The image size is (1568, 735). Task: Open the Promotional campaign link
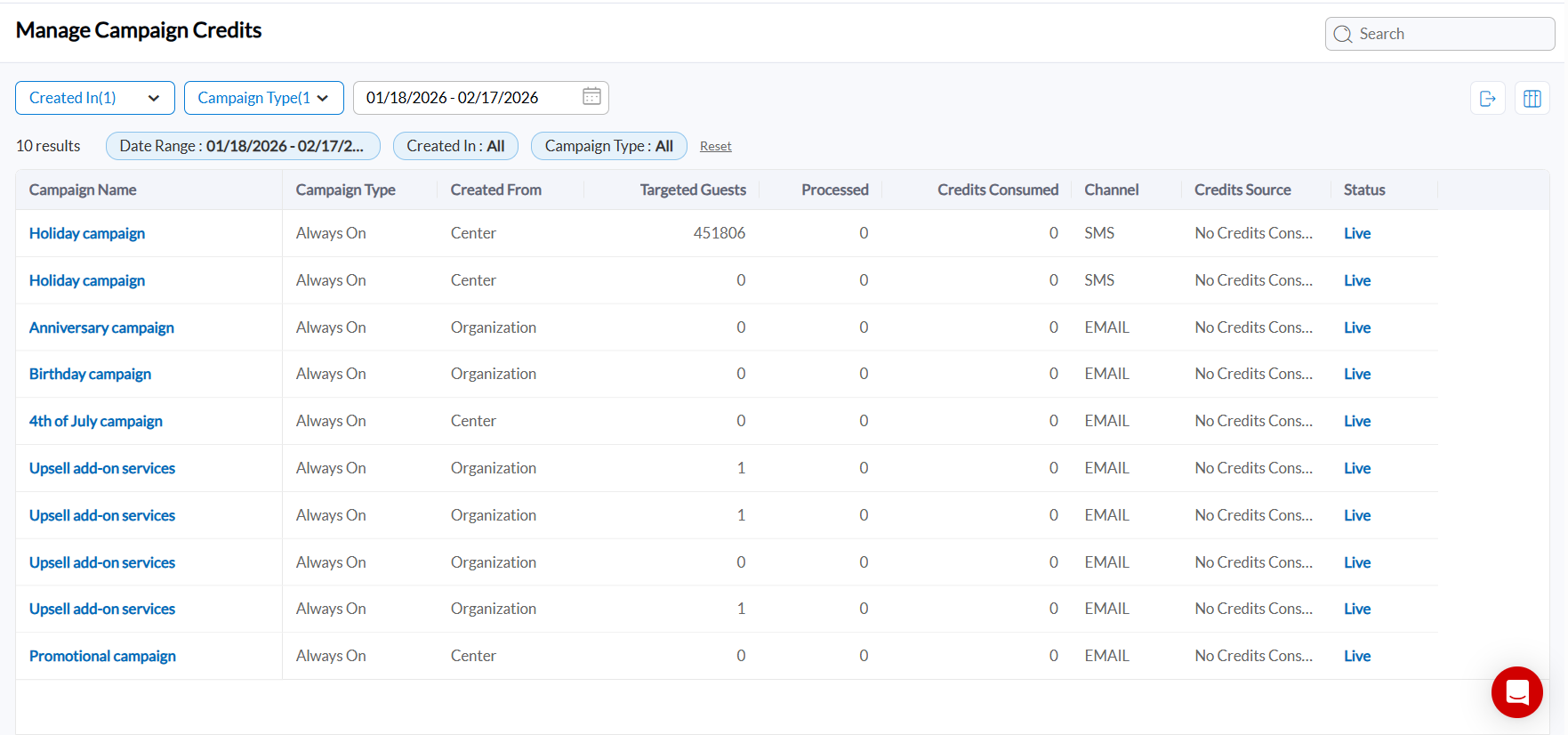pyautogui.click(x=102, y=656)
